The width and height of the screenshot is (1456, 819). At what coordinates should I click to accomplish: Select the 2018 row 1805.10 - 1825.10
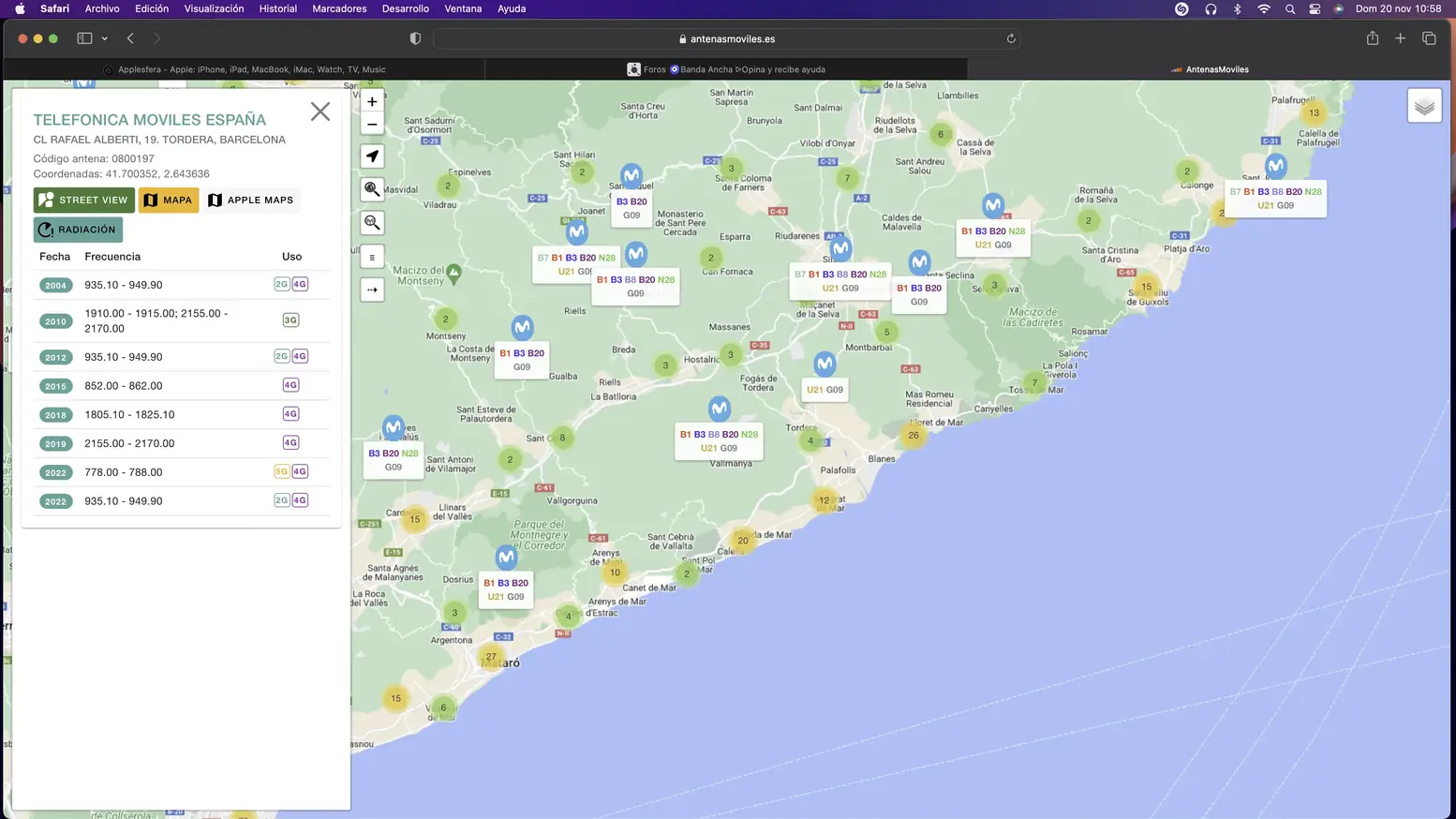pos(181,414)
